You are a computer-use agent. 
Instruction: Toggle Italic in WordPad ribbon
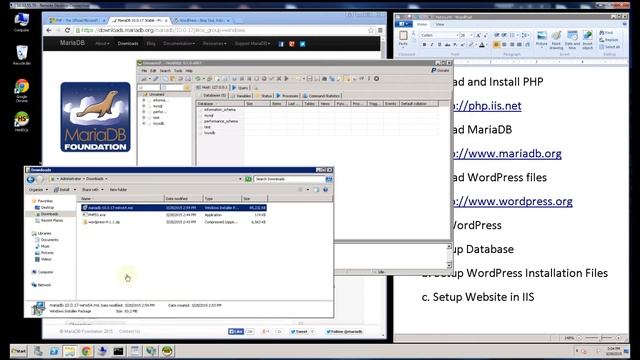pyautogui.click(x=432, y=44)
